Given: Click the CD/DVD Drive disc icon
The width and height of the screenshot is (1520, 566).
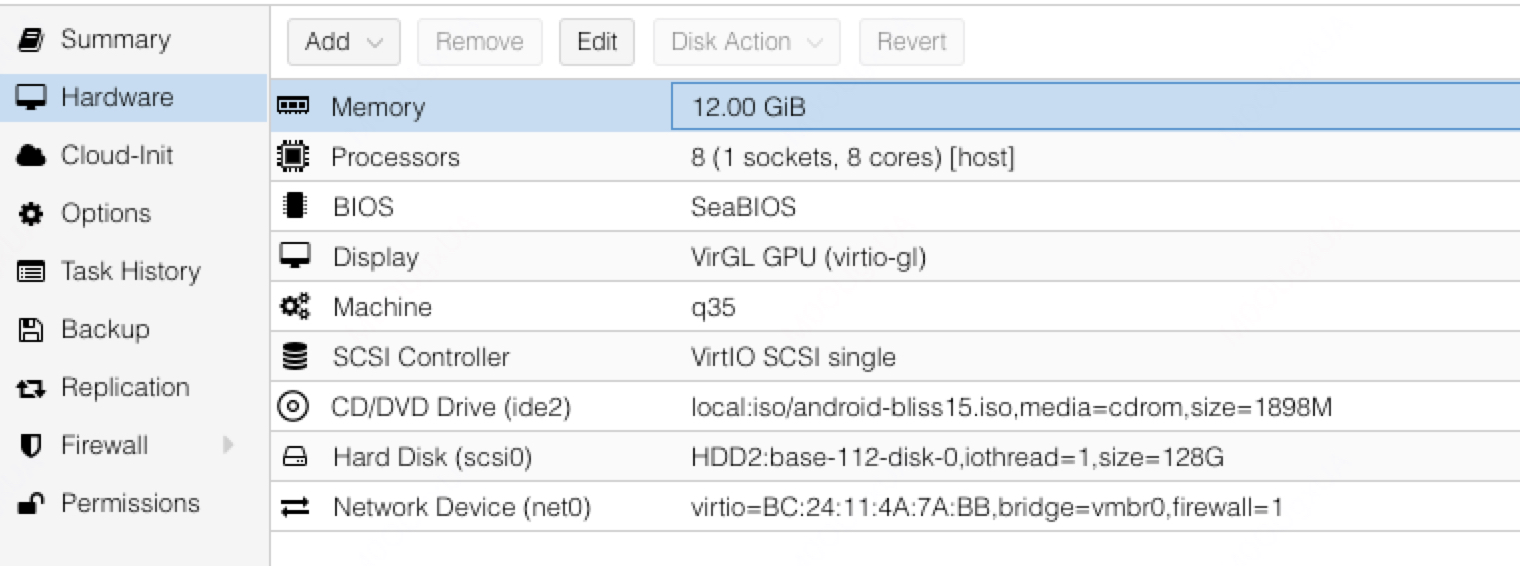Looking at the screenshot, I should 293,407.
